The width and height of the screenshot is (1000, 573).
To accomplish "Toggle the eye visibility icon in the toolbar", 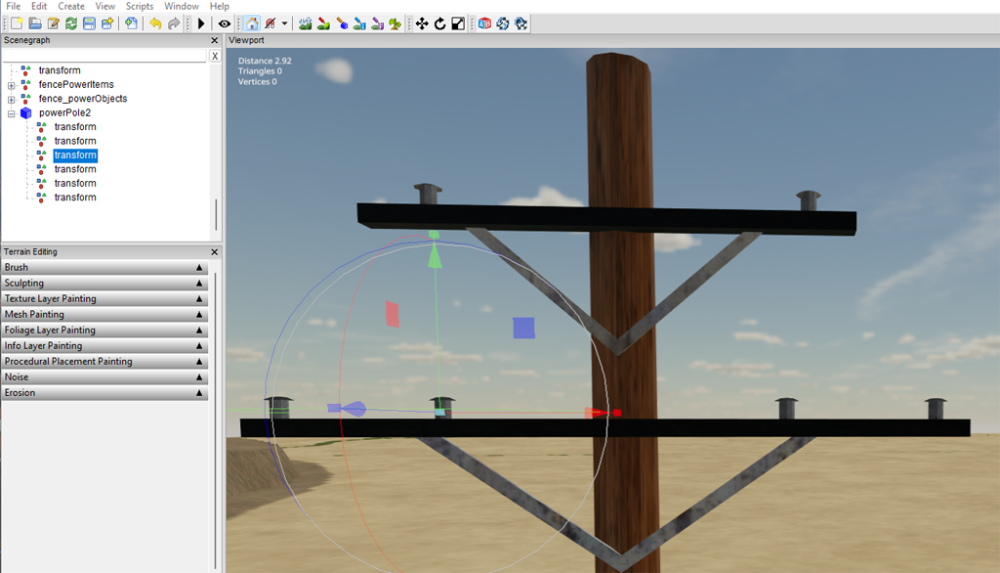I will (225, 23).
